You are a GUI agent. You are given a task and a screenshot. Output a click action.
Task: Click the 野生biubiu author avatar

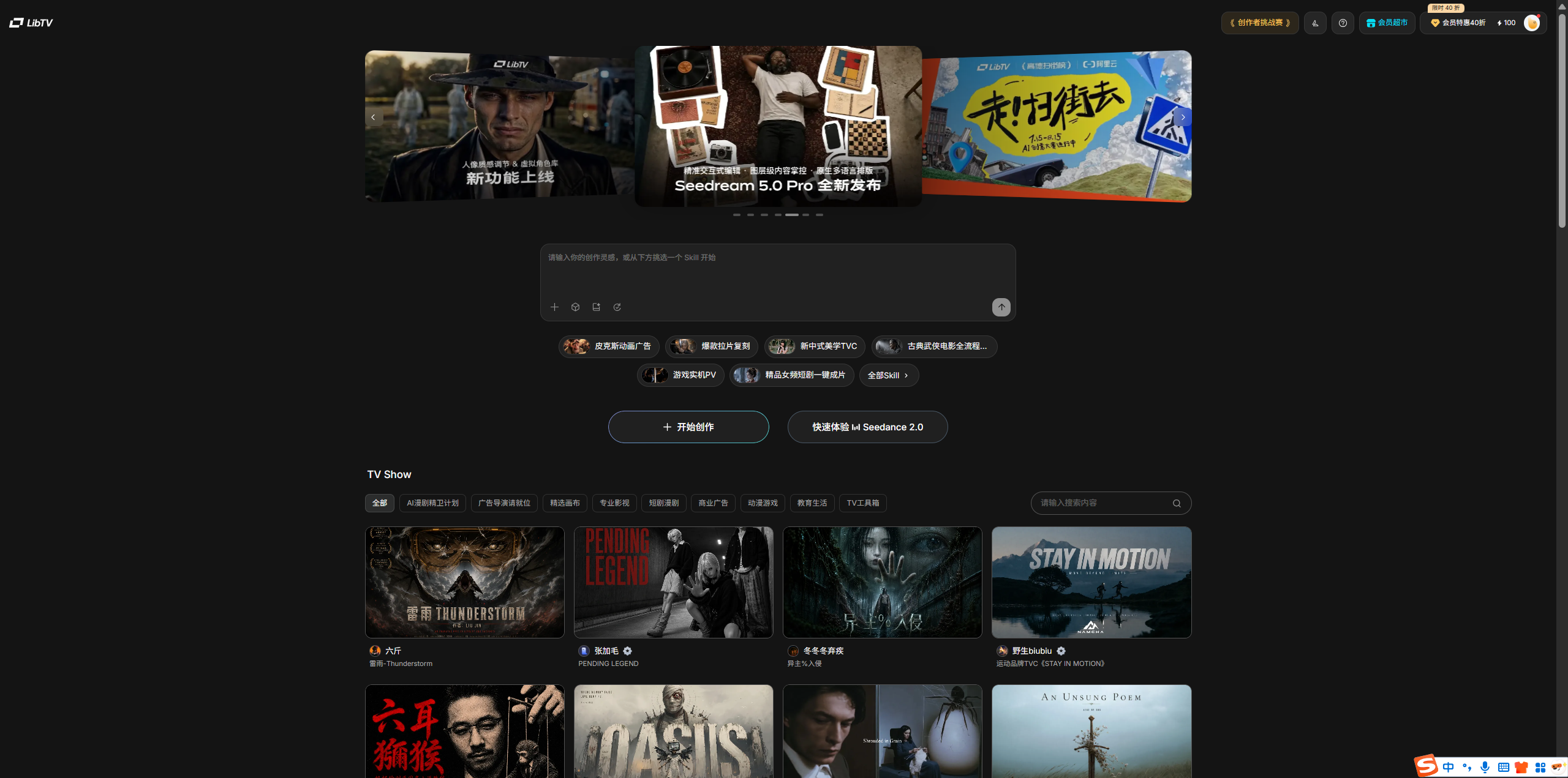[1002, 651]
